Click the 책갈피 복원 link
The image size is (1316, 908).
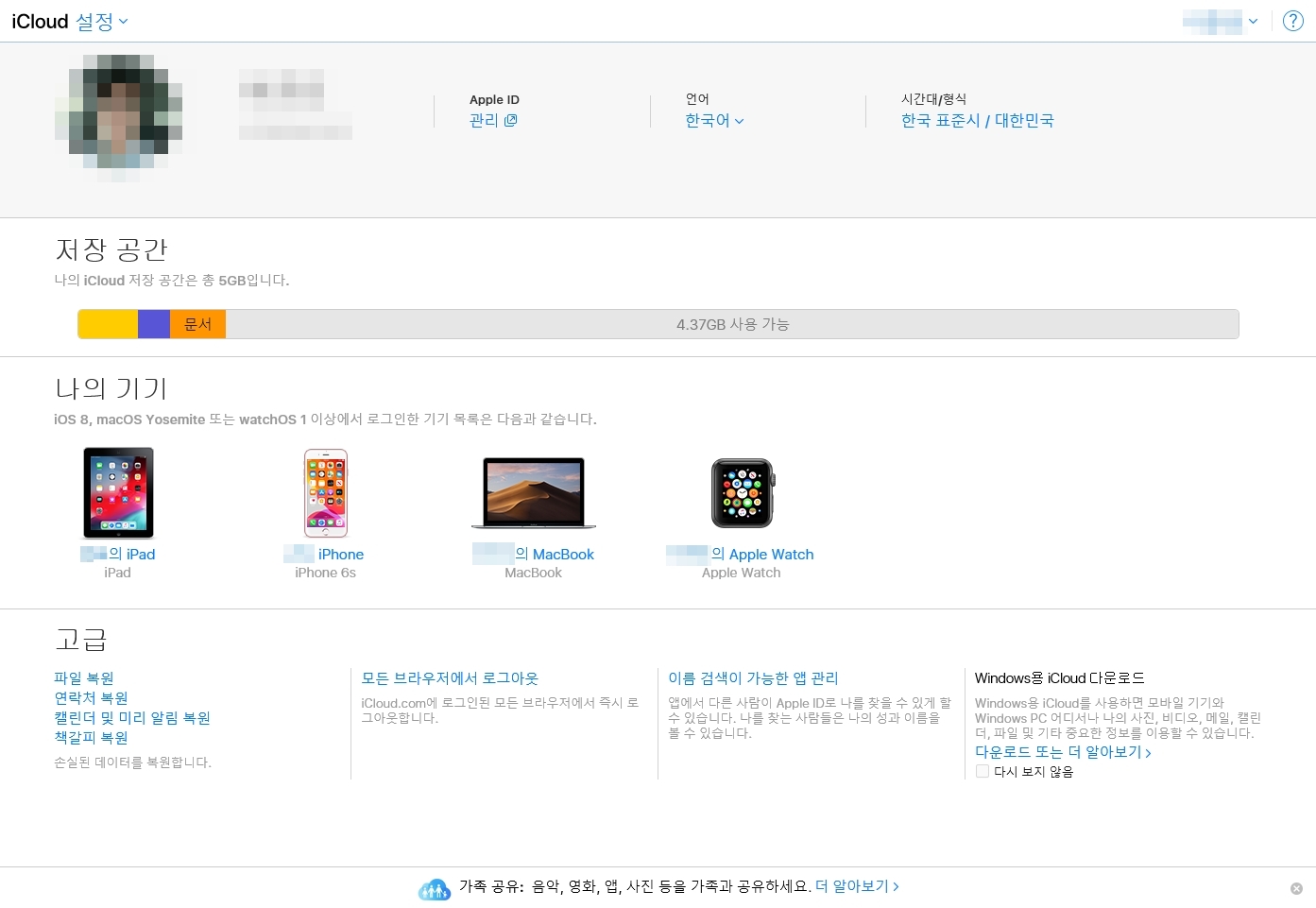pyautogui.click(x=91, y=738)
